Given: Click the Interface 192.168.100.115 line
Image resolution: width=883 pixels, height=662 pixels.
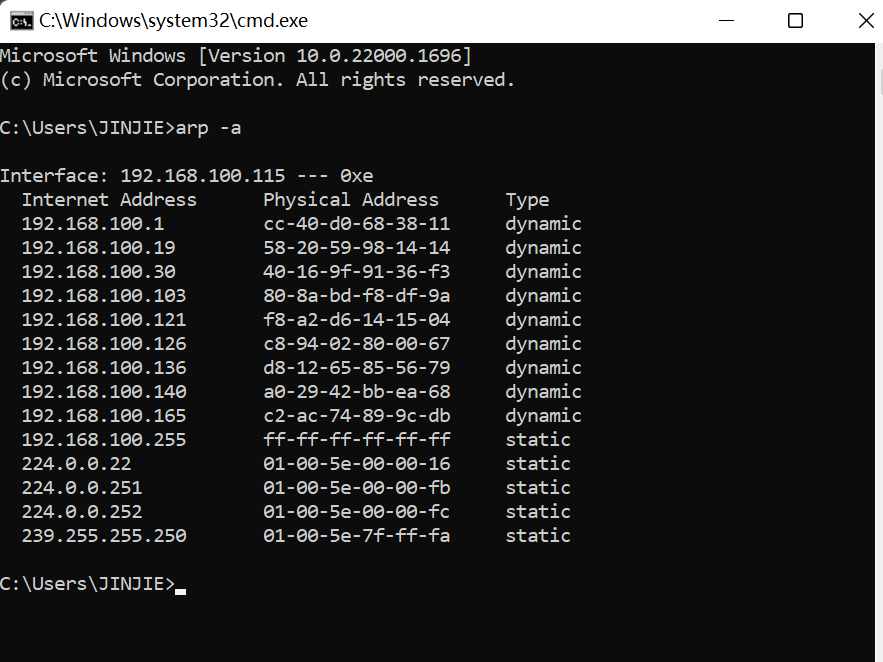Looking at the screenshot, I should (x=186, y=176).
